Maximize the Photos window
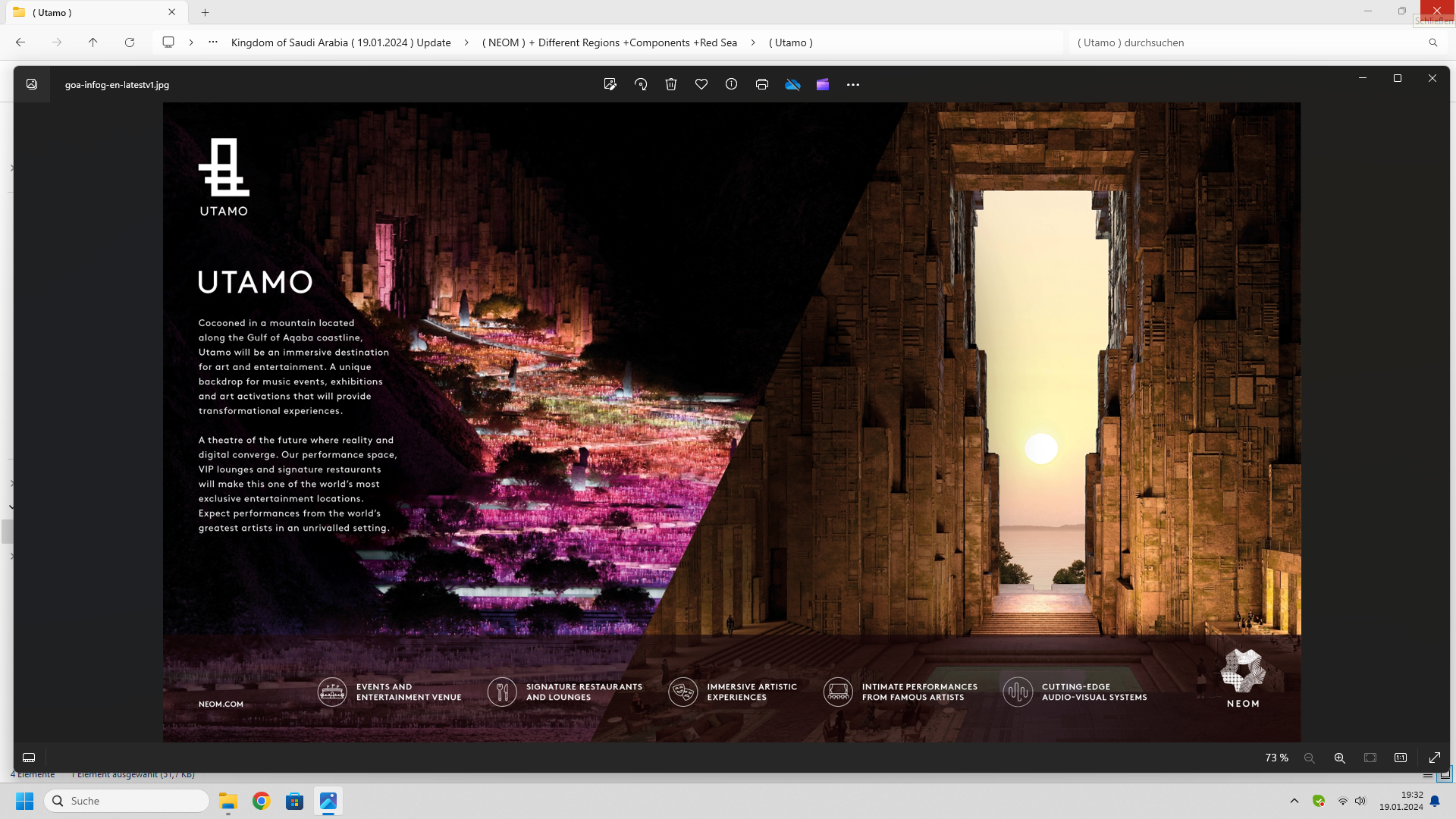 tap(1398, 78)
